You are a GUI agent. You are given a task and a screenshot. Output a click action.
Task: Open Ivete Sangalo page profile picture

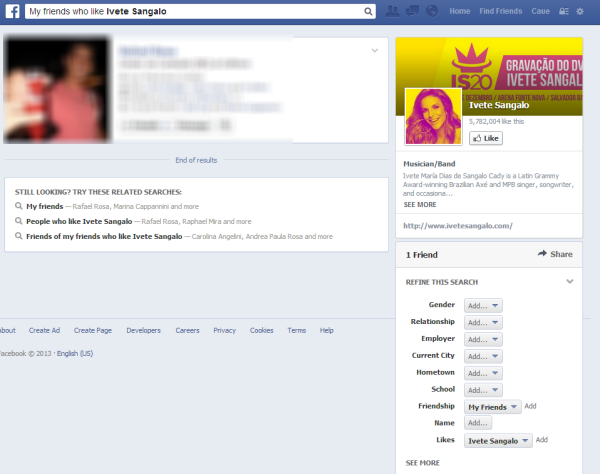(x=432, y=115)
